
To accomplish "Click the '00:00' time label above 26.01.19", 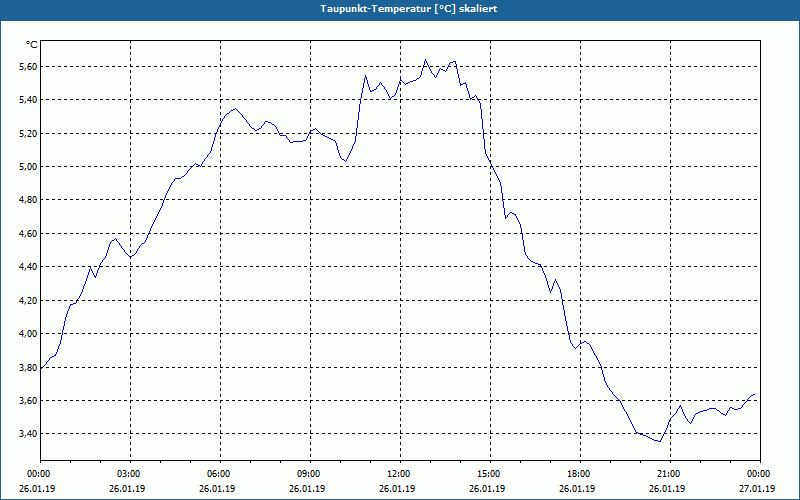I will [x=37, y=474].
